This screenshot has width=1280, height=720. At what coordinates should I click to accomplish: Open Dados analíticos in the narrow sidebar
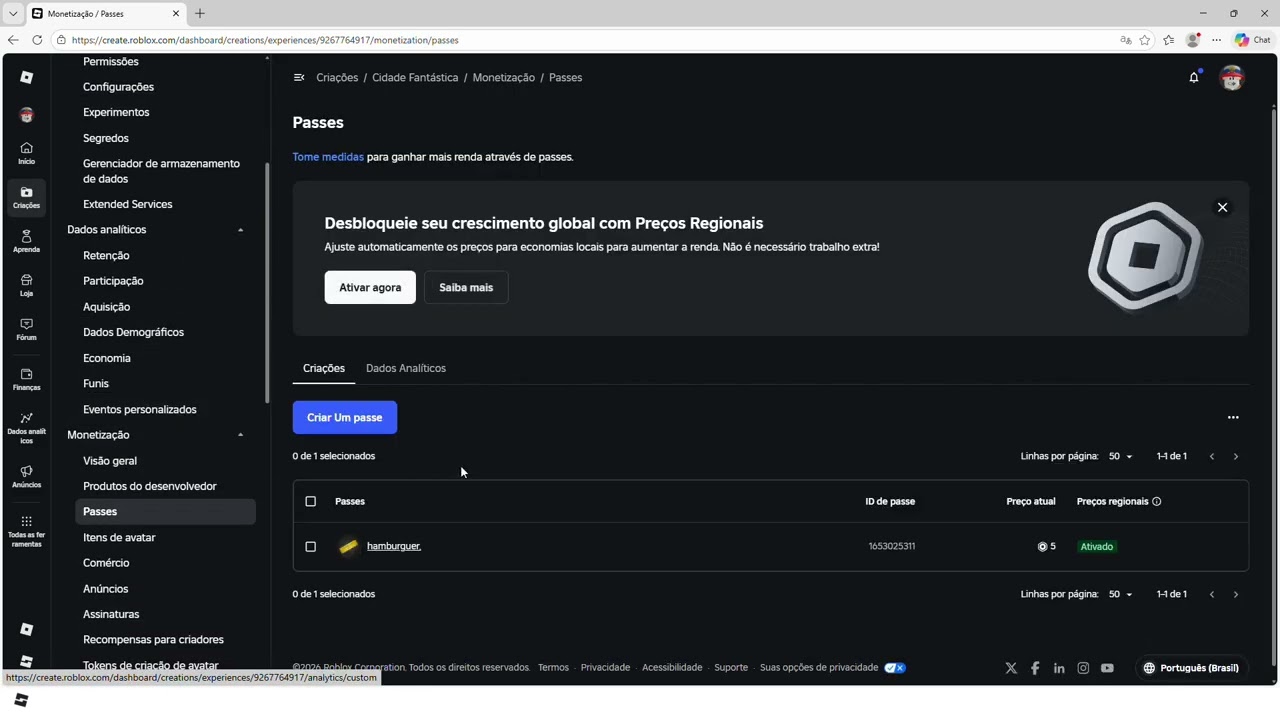coord(26,427)
